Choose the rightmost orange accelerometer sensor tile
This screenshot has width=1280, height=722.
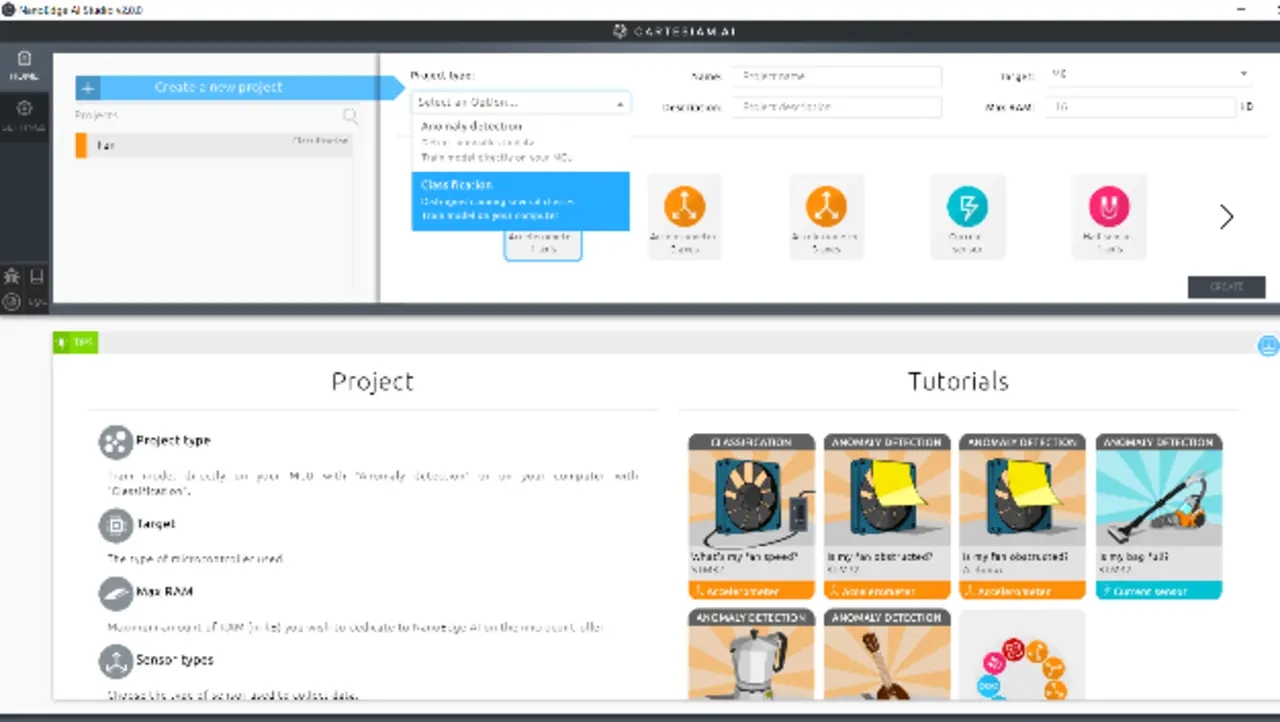coord(826,207)
